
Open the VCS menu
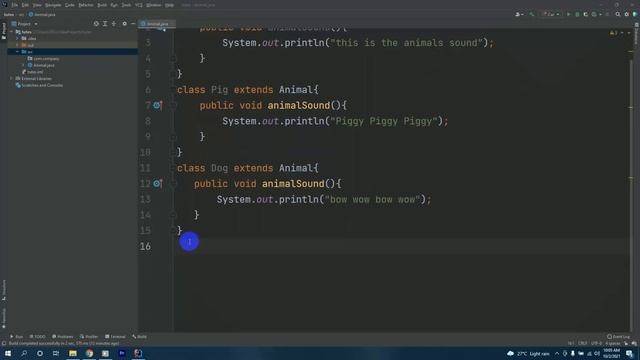[x=139, y=5]
